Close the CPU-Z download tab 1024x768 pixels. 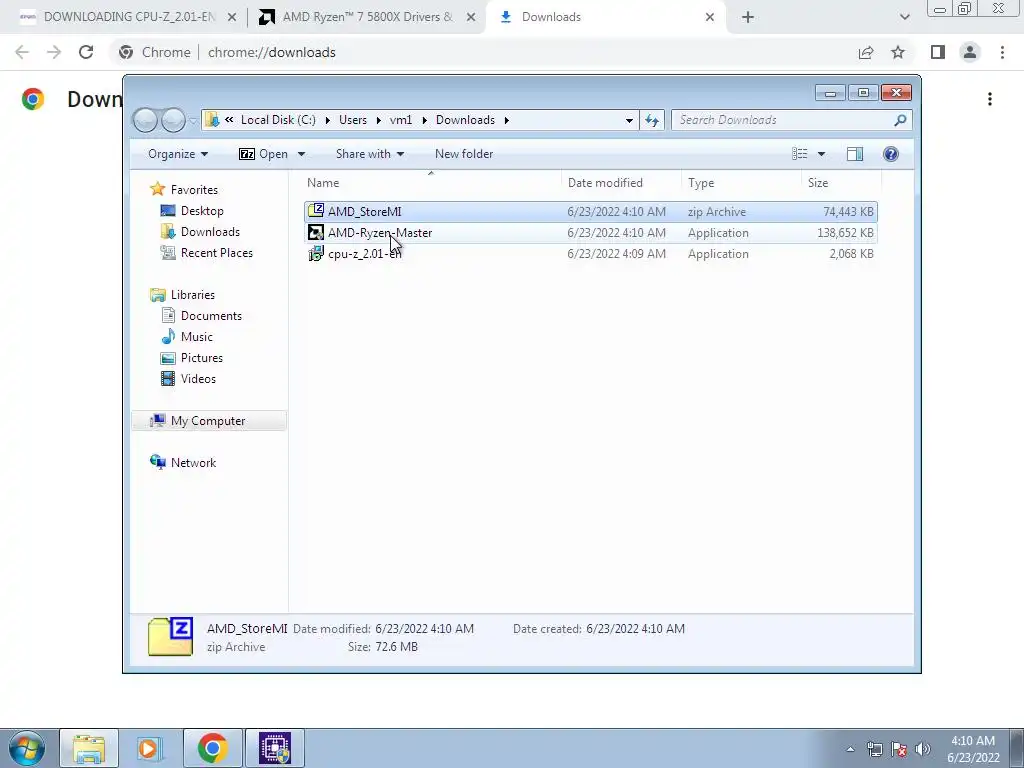click(232, 18)
